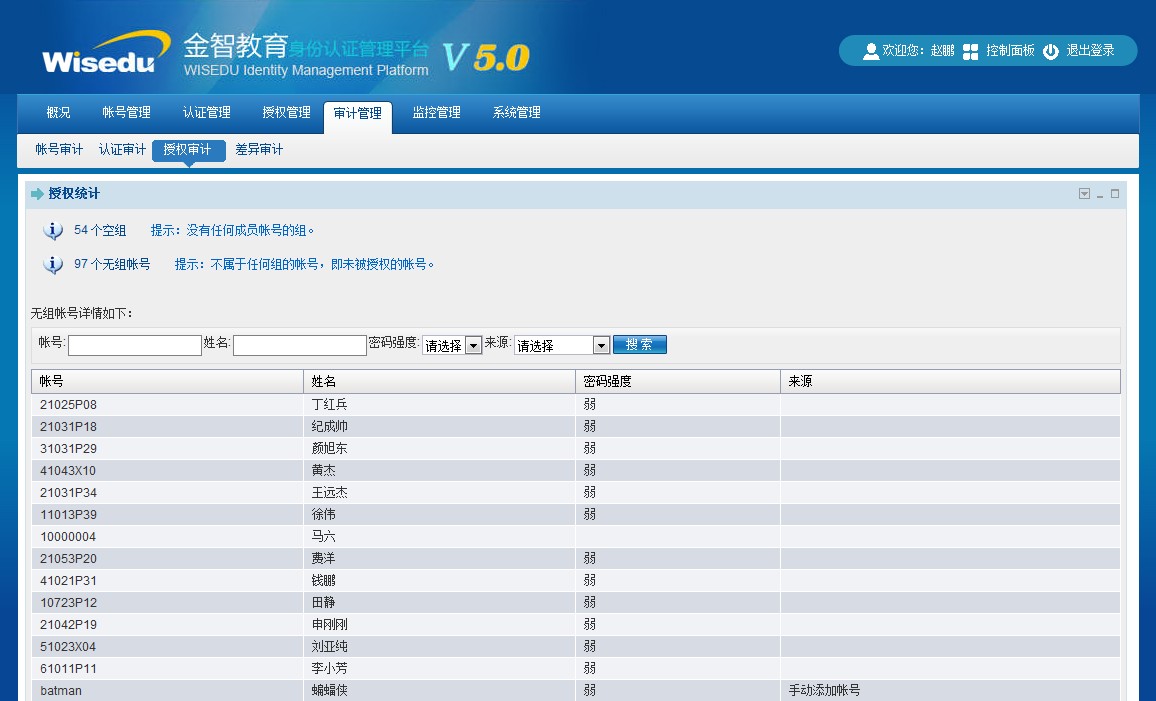This screenshot has height=701, width=1156.
Task: Click the 97个无组帐号 link
Action: (112, 265)
